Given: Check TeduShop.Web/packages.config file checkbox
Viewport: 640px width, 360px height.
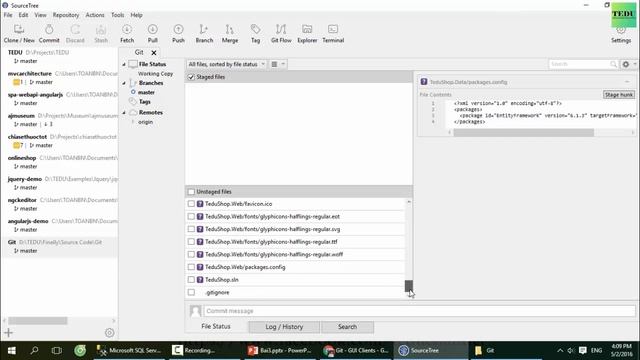Looking at the screenshot, I should 191,267.
